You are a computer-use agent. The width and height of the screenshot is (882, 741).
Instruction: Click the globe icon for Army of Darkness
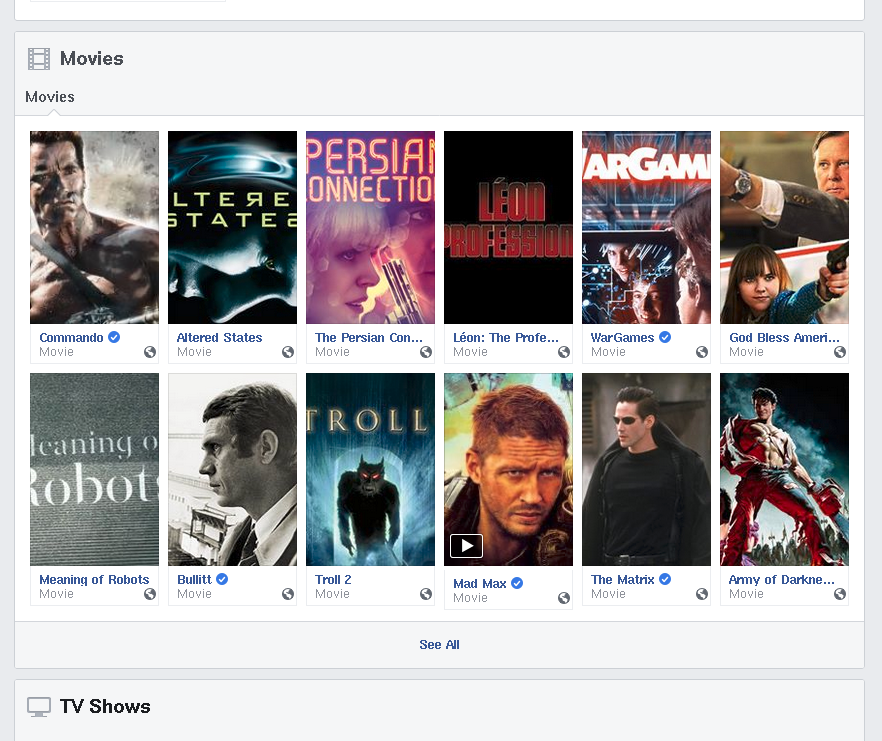click(840, 594)
